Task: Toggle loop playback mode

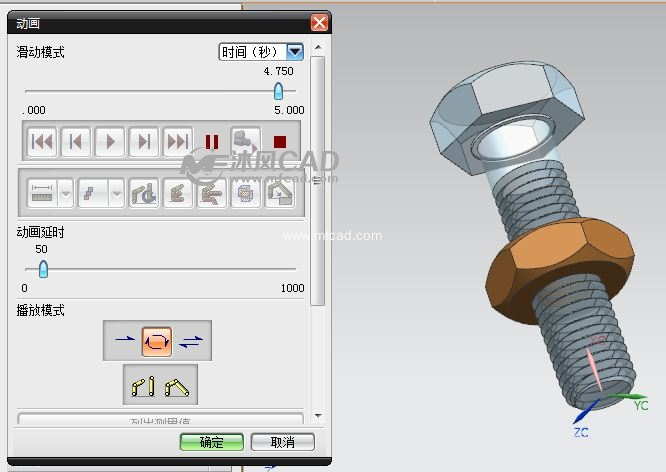Action: [x=157, y=341]
